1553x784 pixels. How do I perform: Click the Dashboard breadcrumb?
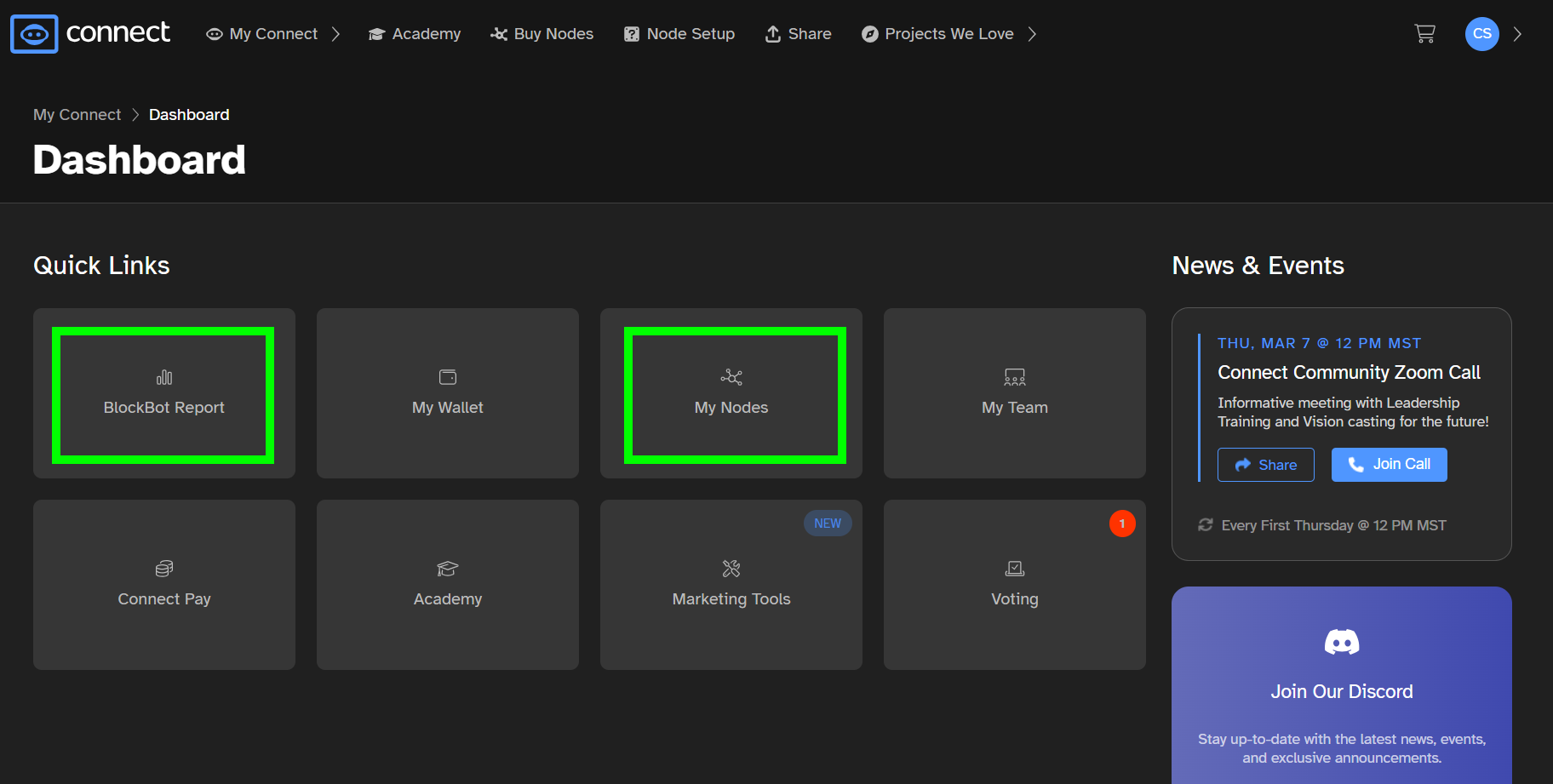tap(189, 115)
